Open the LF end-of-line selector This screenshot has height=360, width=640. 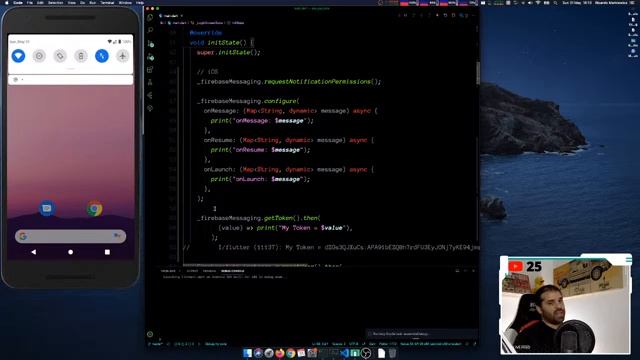coord(363,344)
